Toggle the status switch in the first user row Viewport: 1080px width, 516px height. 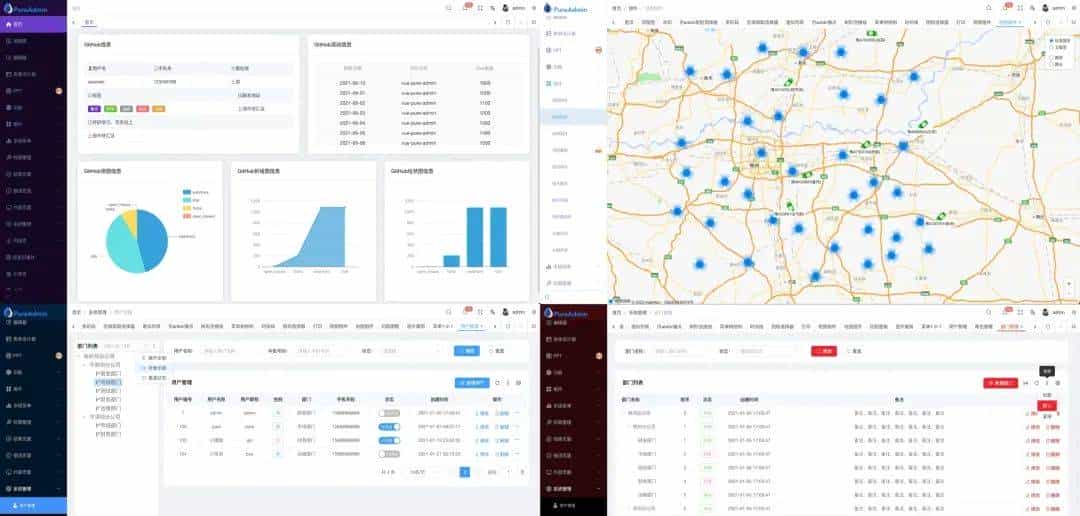point(389,412)
